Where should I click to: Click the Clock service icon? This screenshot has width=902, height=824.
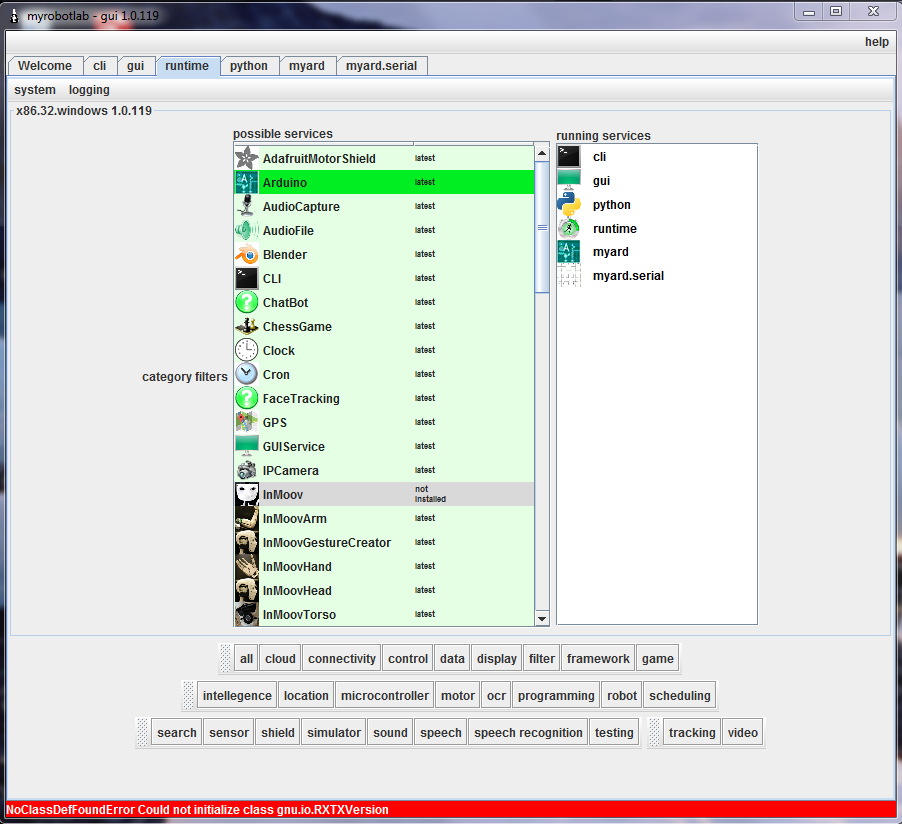coord(247,350)
